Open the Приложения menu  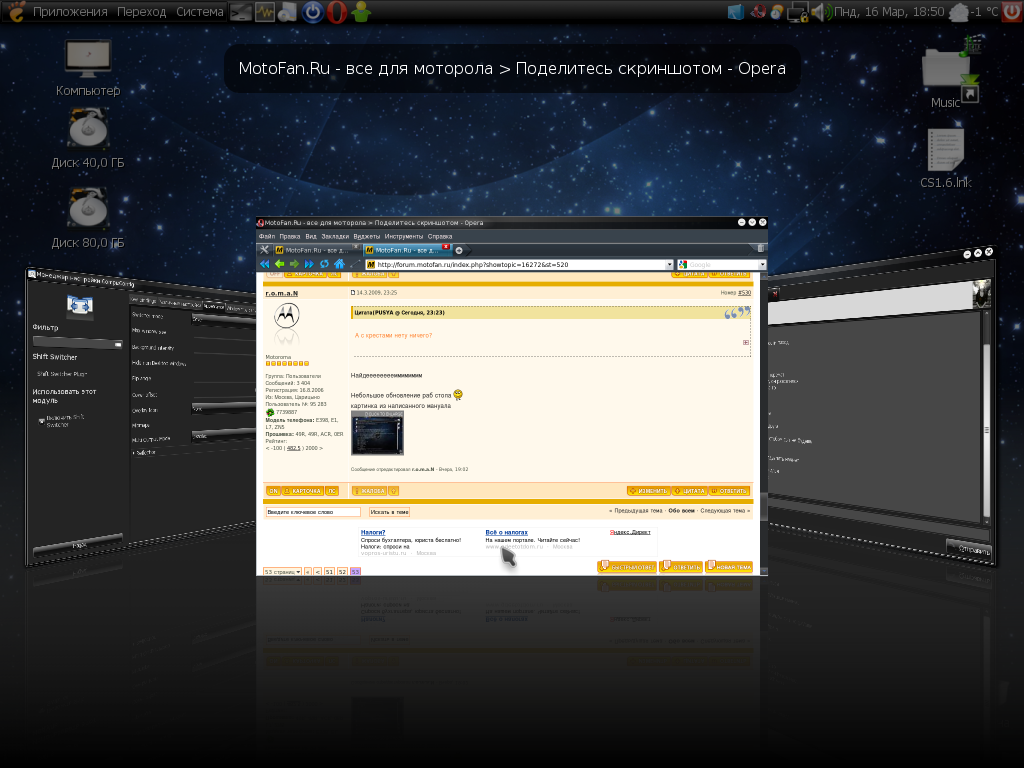tap(70, 12)
